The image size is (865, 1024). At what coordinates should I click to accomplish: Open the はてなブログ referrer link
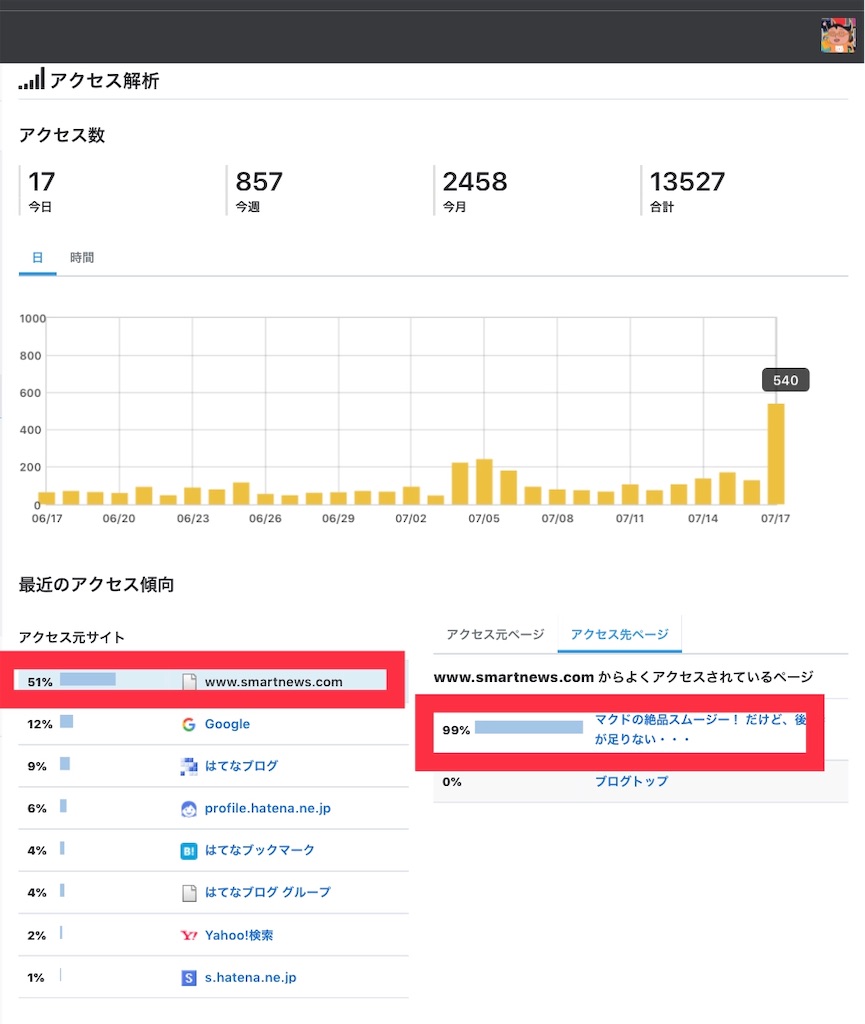(242, 766)
